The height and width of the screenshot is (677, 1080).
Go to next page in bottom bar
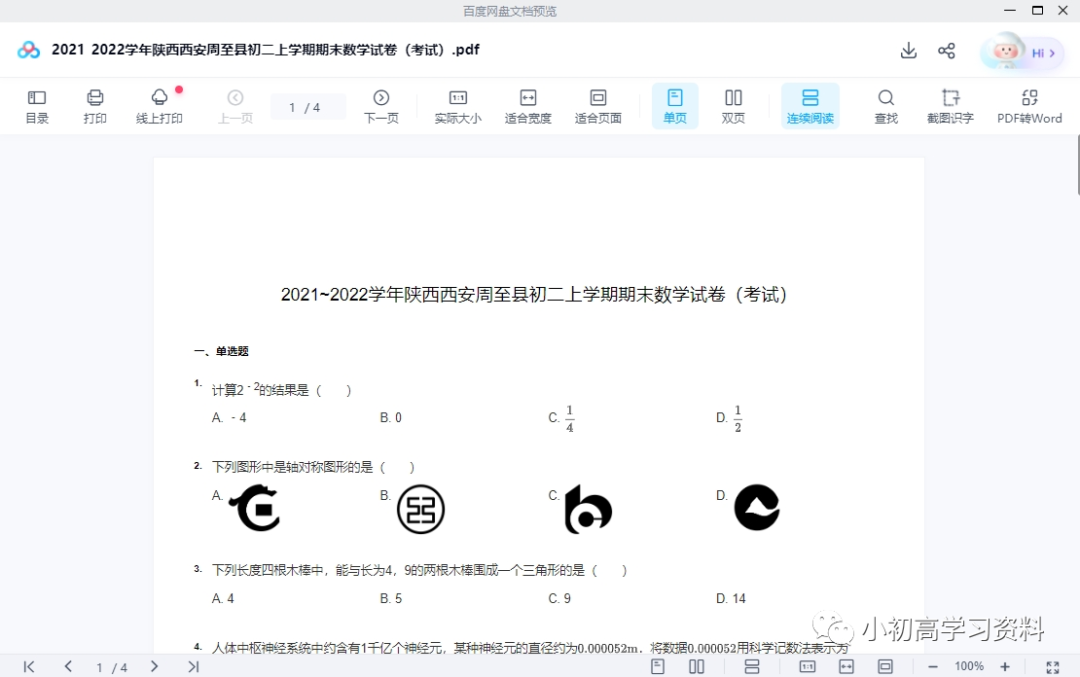click(x=154, y=666)
